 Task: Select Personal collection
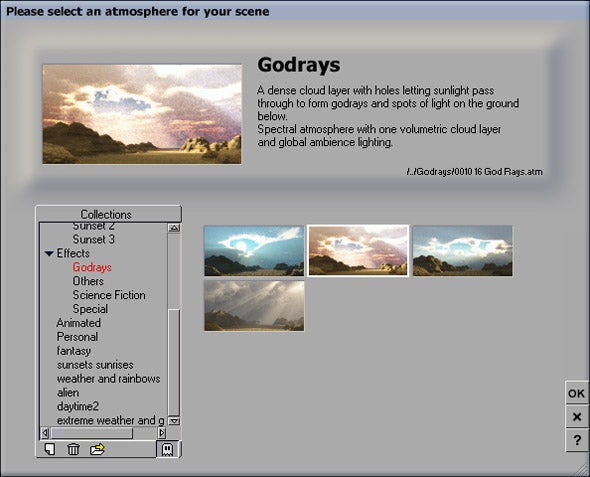pyautogui.click(x=78, y=337)
